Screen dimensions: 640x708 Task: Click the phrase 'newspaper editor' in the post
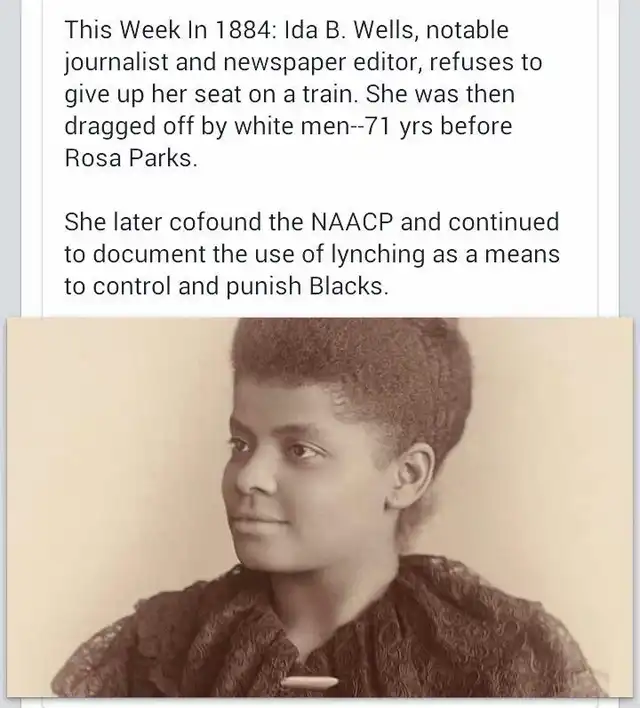coord(322,63)
